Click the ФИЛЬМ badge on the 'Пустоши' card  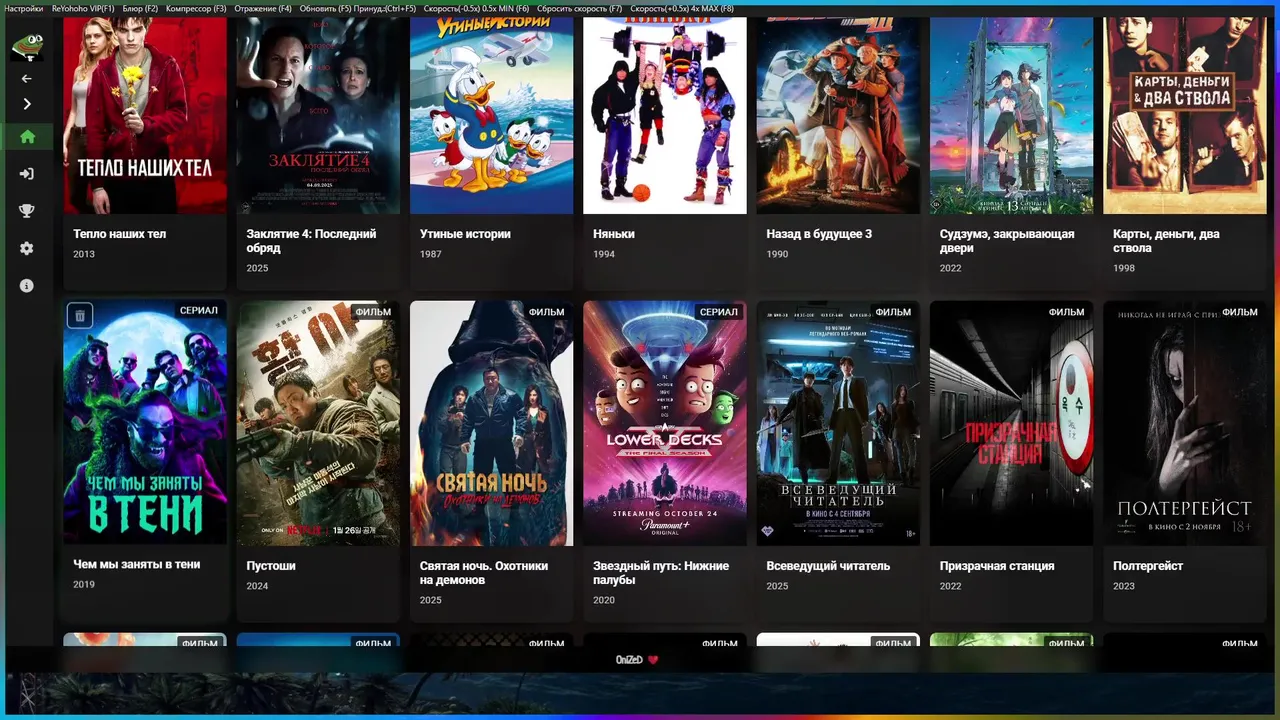[x=373, y=312]
